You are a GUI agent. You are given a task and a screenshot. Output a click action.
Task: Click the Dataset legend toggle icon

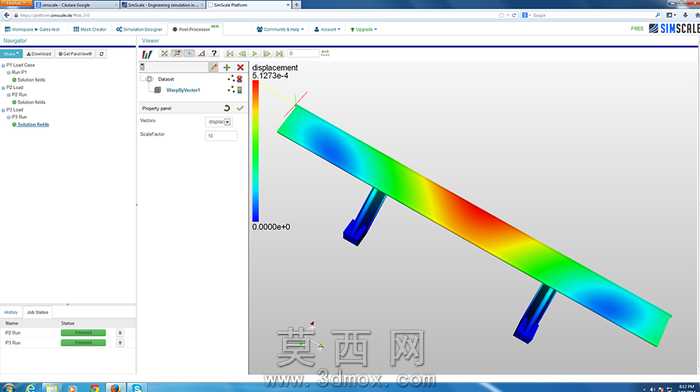(x=240, y=79)
